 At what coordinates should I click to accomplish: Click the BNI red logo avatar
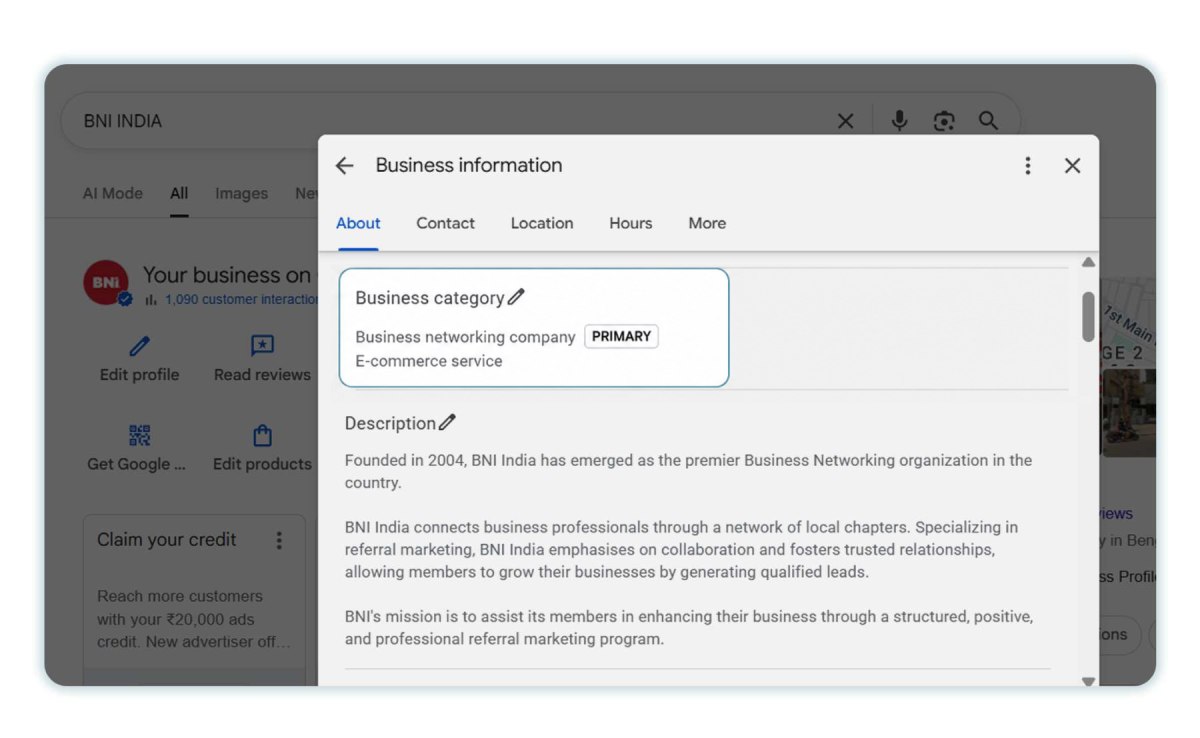(105, 283)
